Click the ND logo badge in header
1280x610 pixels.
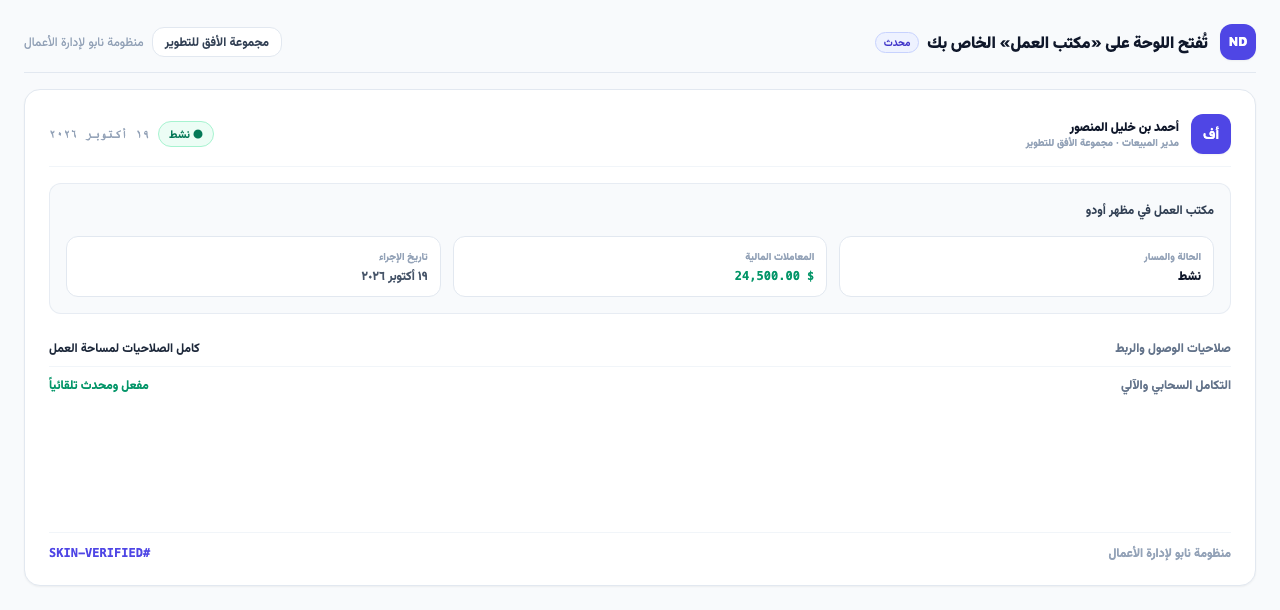pyautogui.click(x=1238, y=42)
